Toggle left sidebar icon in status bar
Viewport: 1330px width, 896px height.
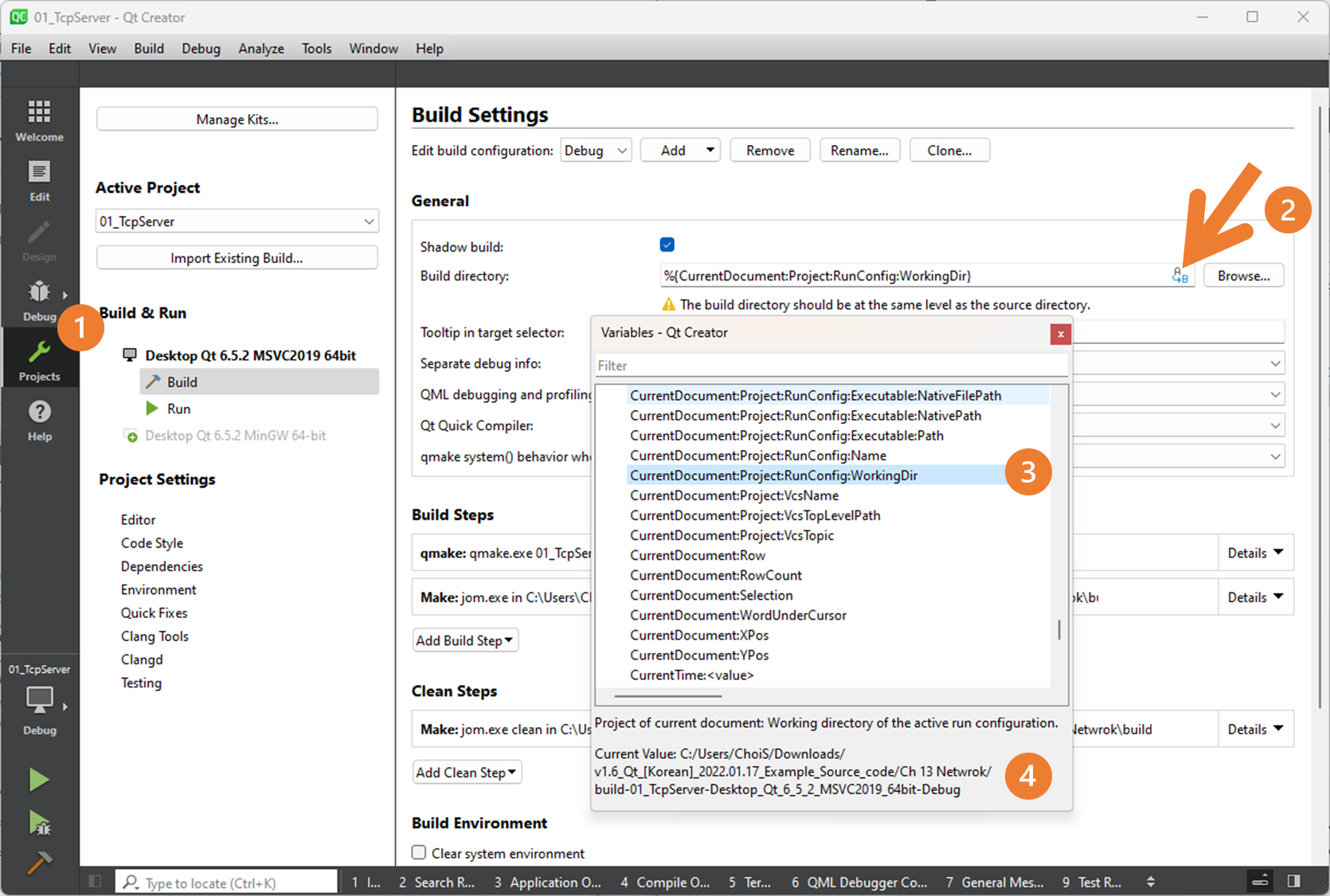[95, 881]
